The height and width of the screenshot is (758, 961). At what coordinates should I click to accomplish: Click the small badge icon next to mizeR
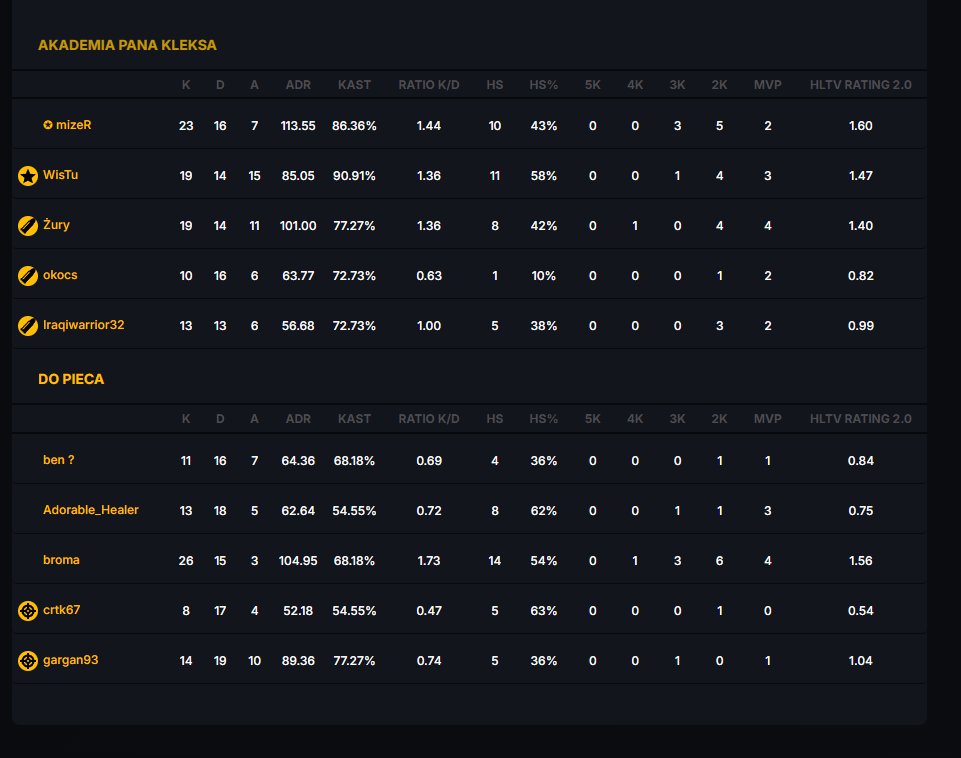(48, 125)
